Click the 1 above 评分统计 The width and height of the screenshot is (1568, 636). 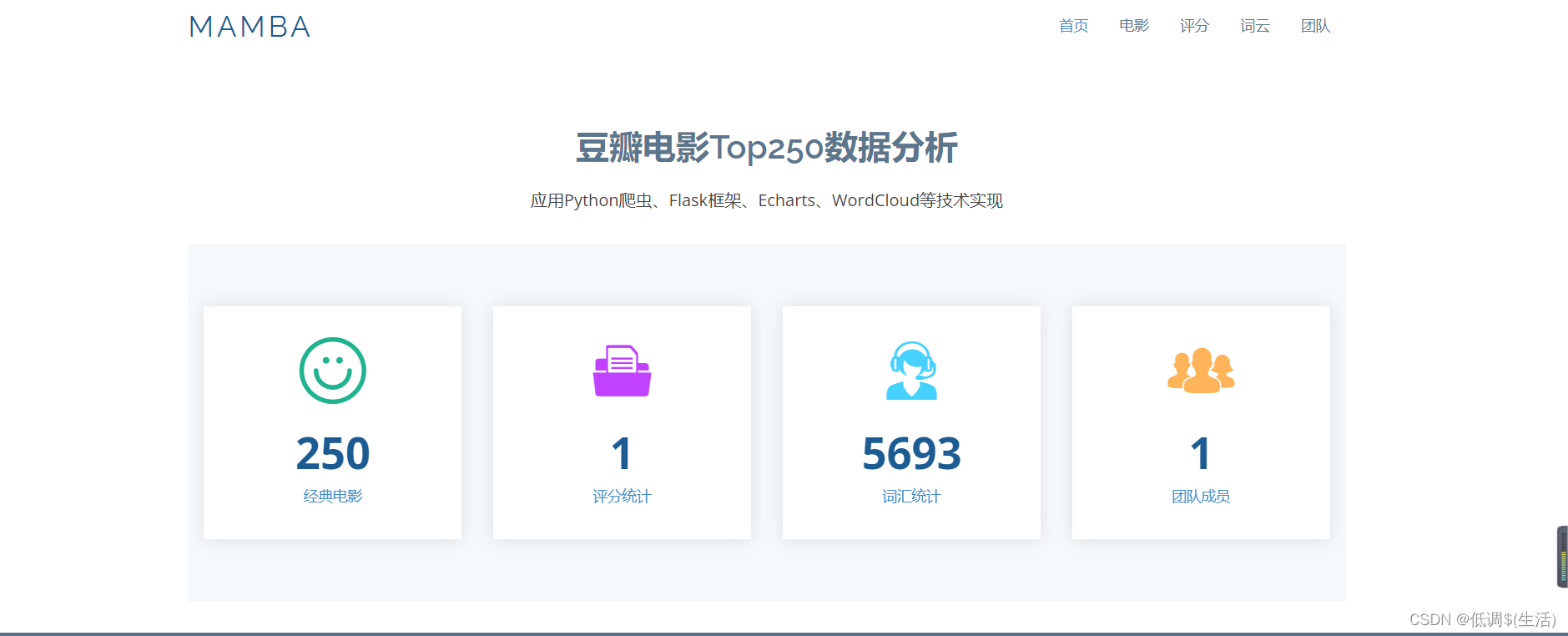tap(622, 453)
